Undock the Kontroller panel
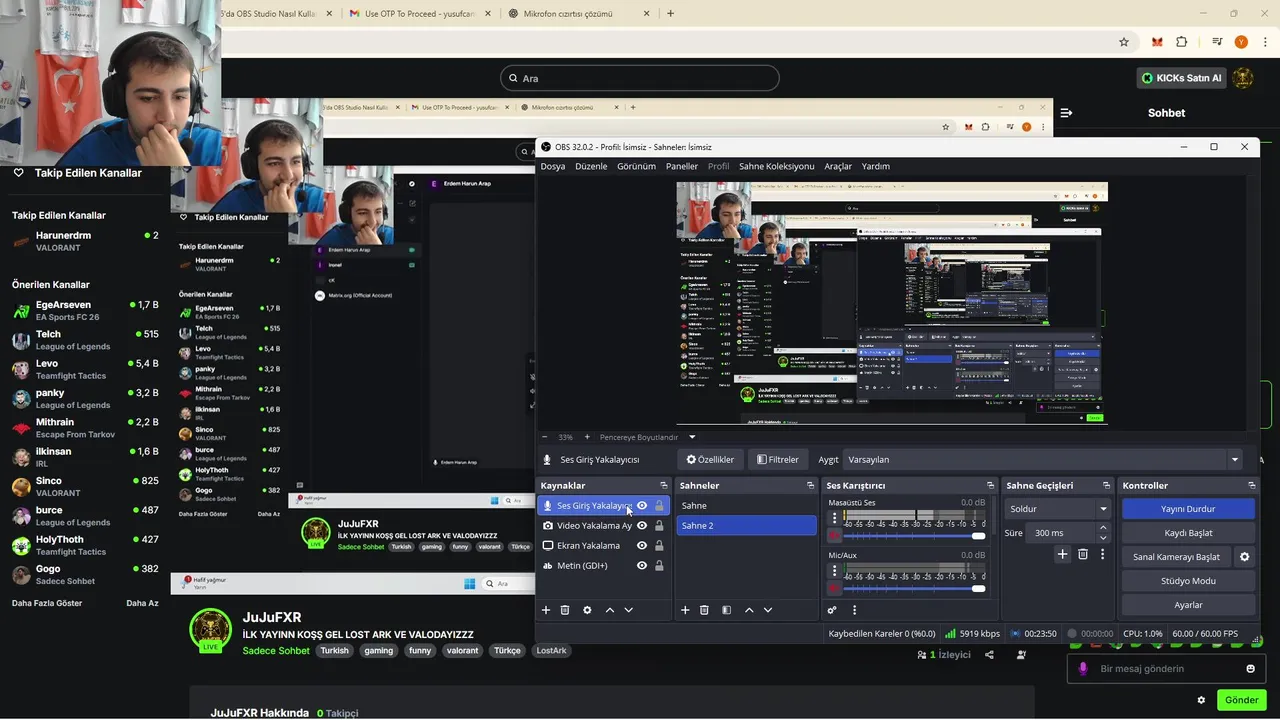Image resolution: width=1280 pixels, height=720 pixels. 1250,486
